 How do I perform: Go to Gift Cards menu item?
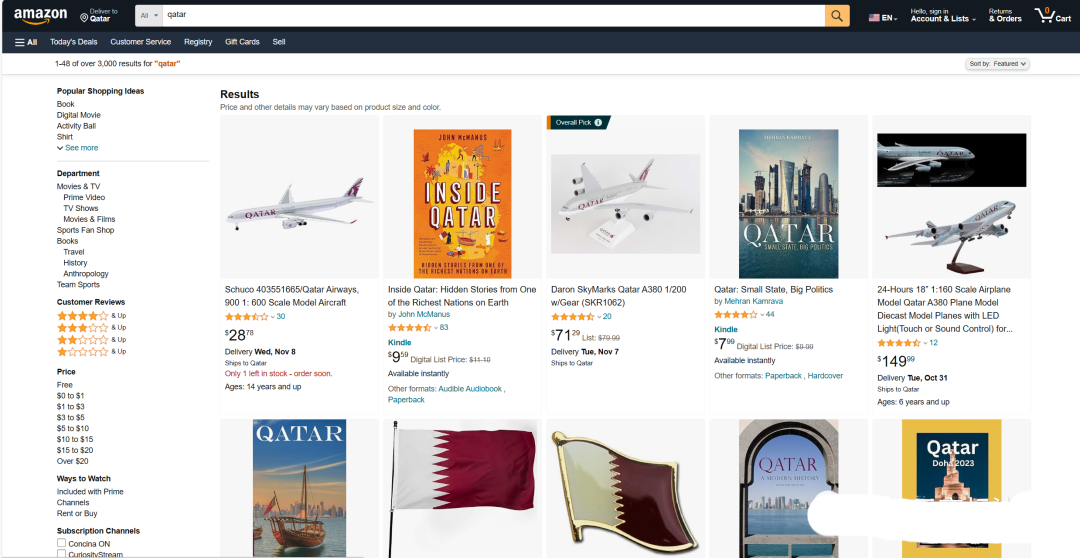pyautogui.click(x=242, y=42)
